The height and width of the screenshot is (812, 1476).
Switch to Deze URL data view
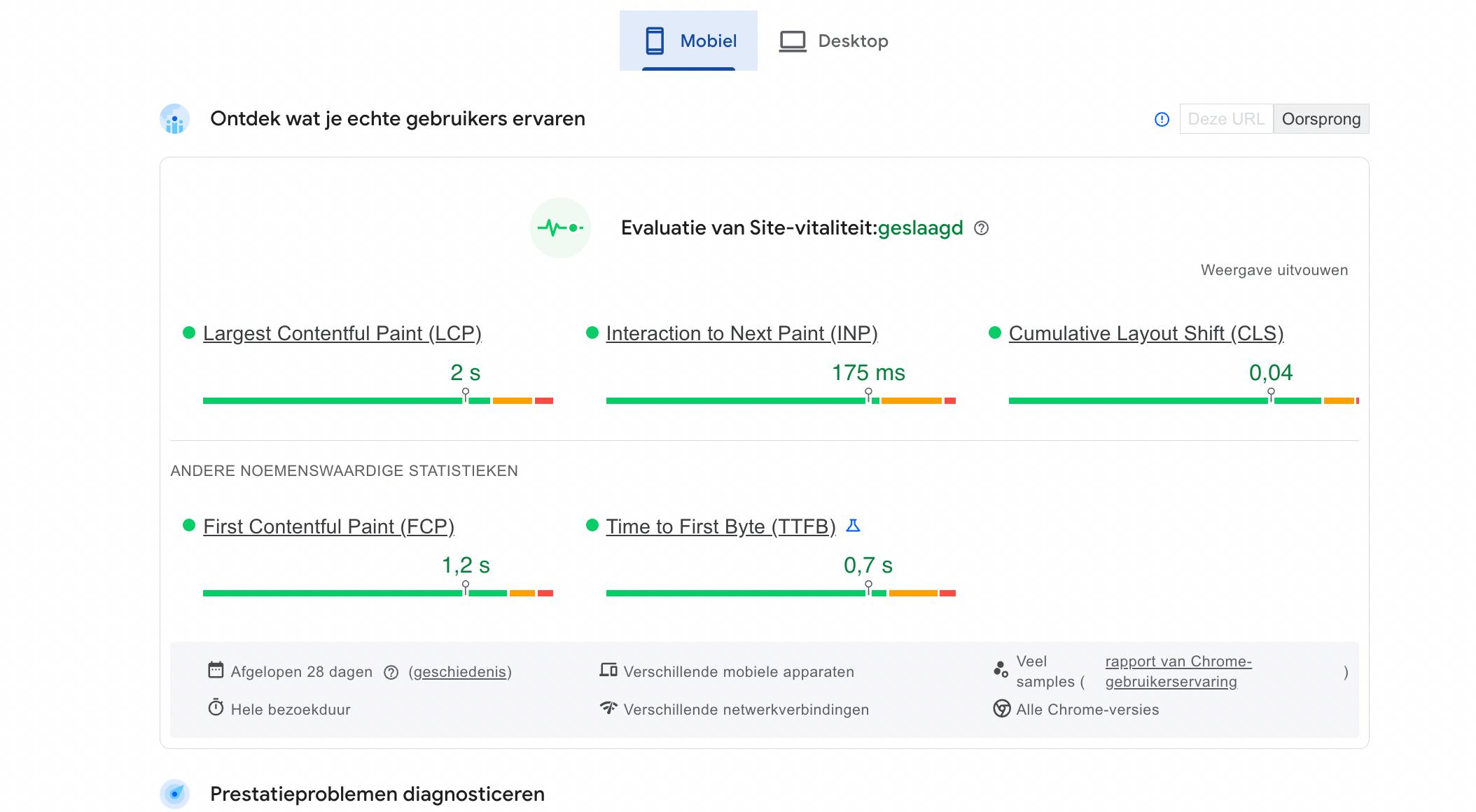(x=1226, y=119)
